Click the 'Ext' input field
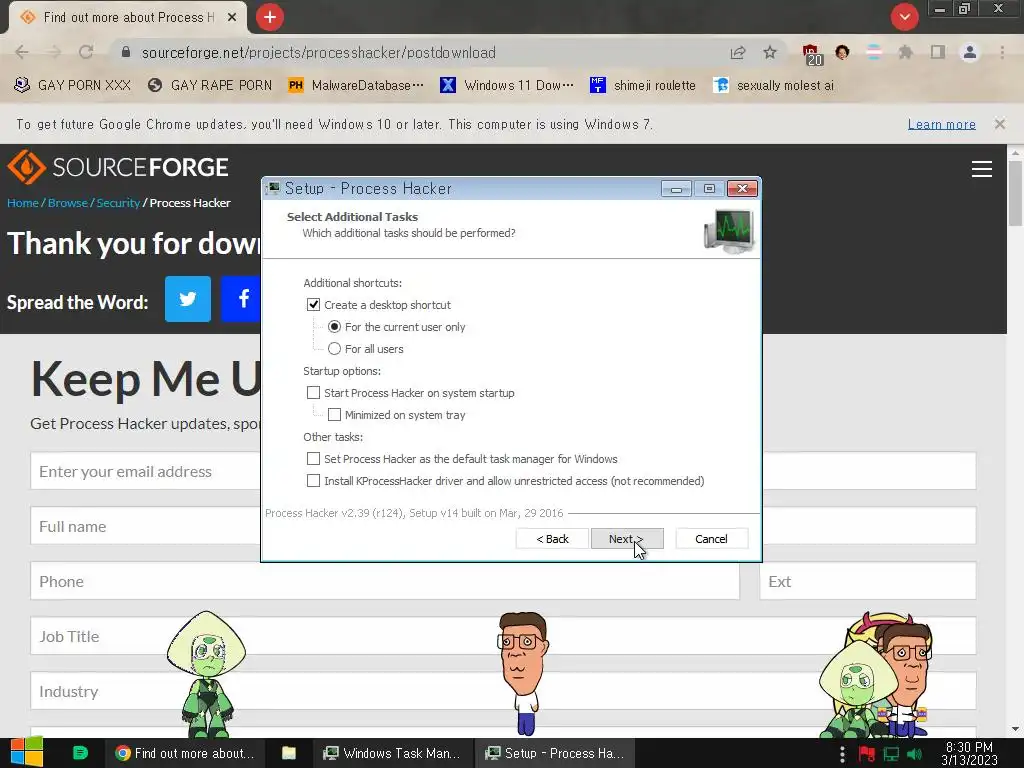This screenshot has width=1024, height=768. 868,581
